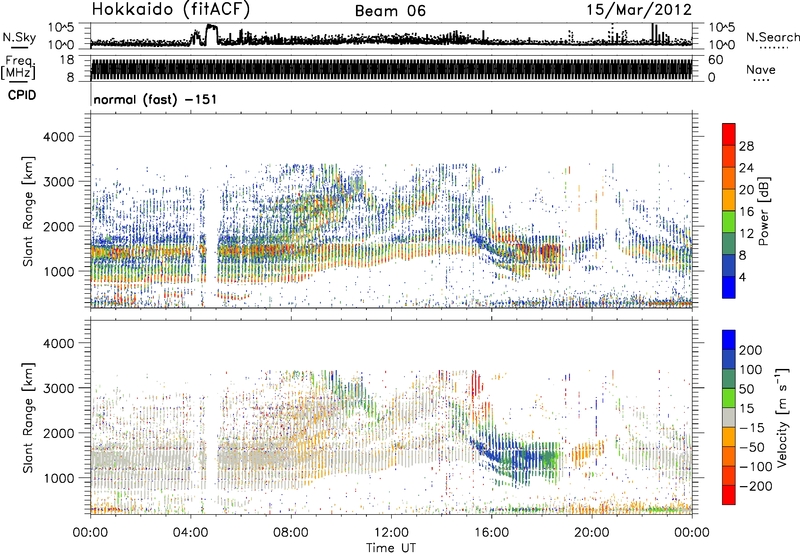Image resolution: width=800 pixels, height=554 pixels.
Task: Select the Slant Range label of power panel
Action: tap(28, 211)
